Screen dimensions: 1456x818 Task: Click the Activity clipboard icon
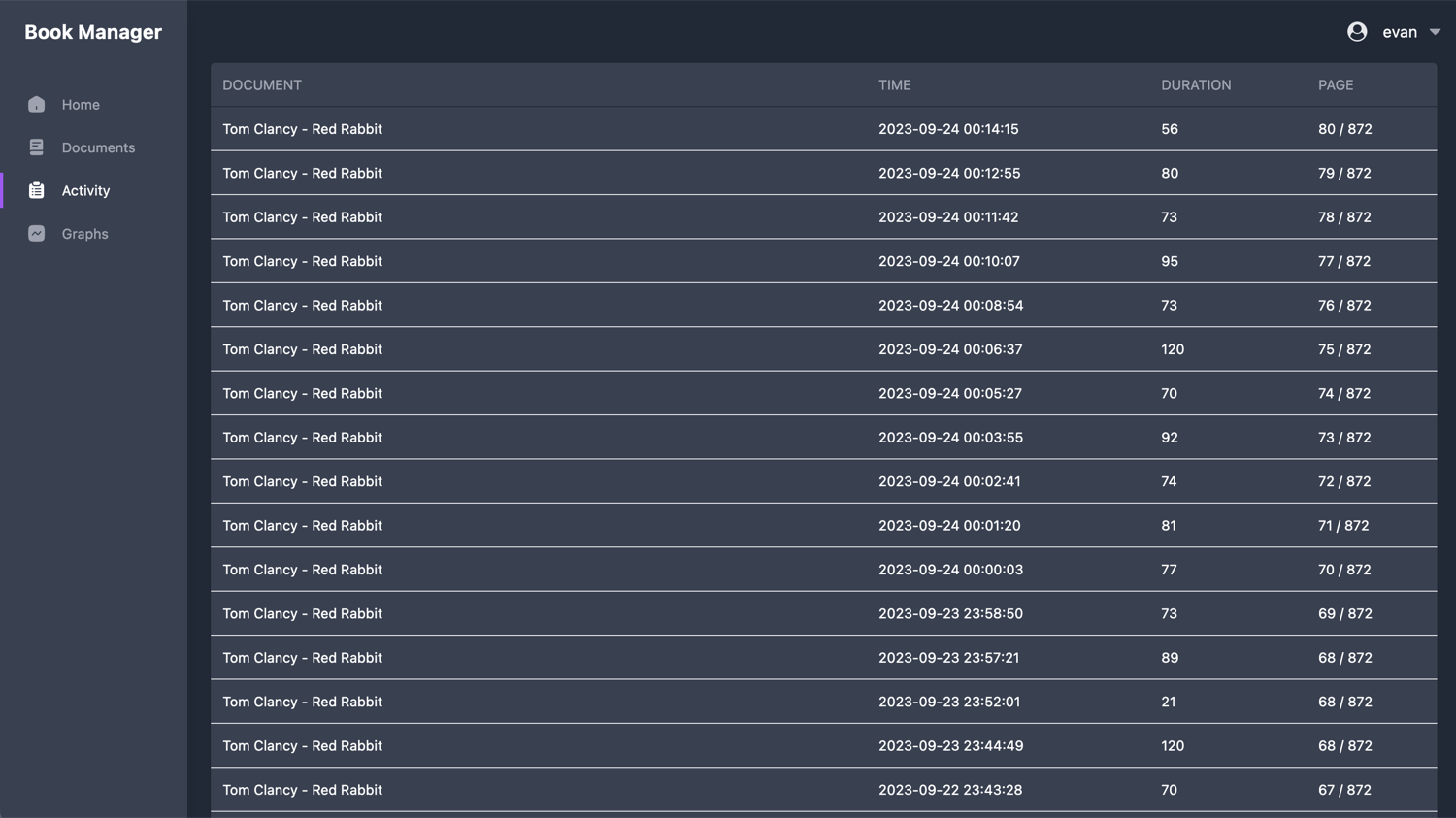pyautogui.click(x=36, y=191)
